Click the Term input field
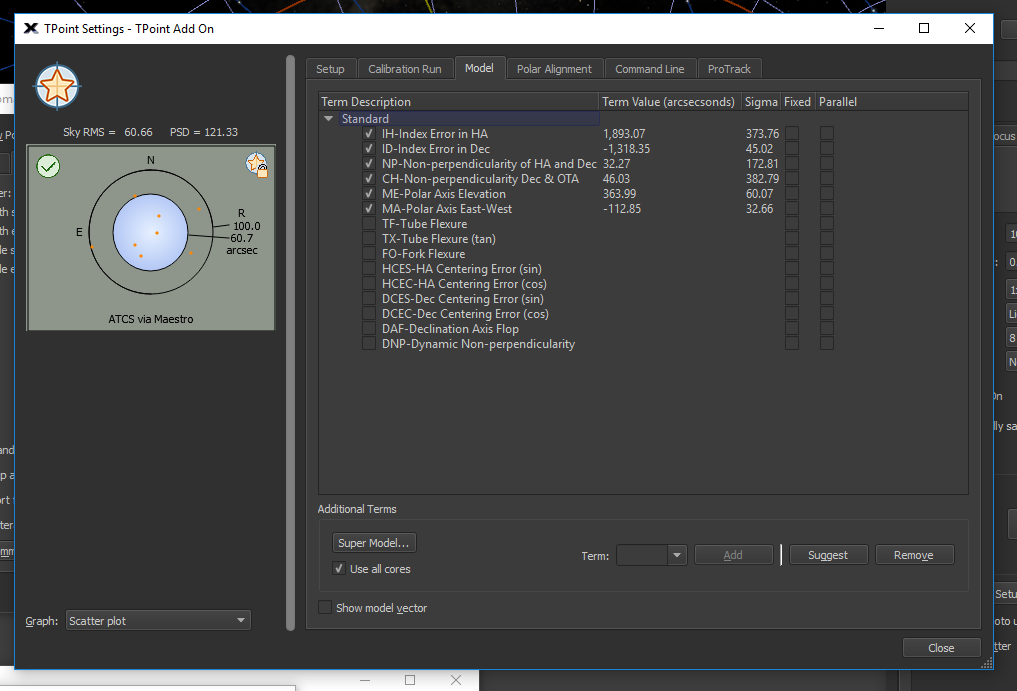 [642, 555]
